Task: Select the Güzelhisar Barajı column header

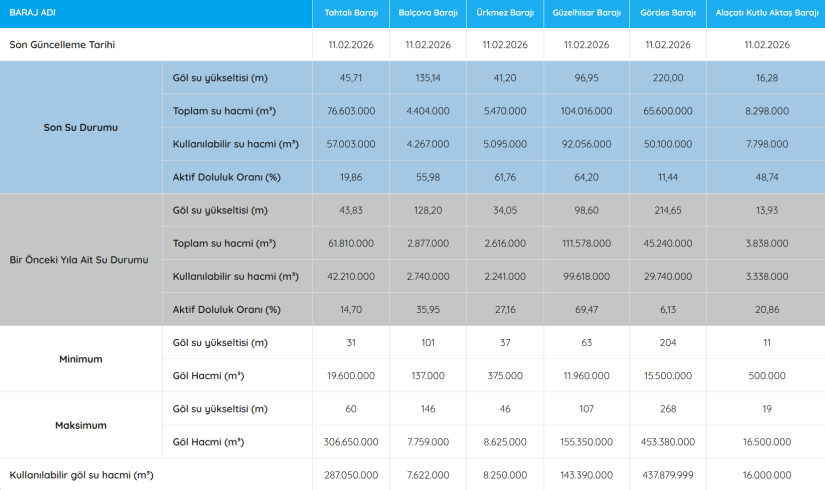Action: coord(586,13)
